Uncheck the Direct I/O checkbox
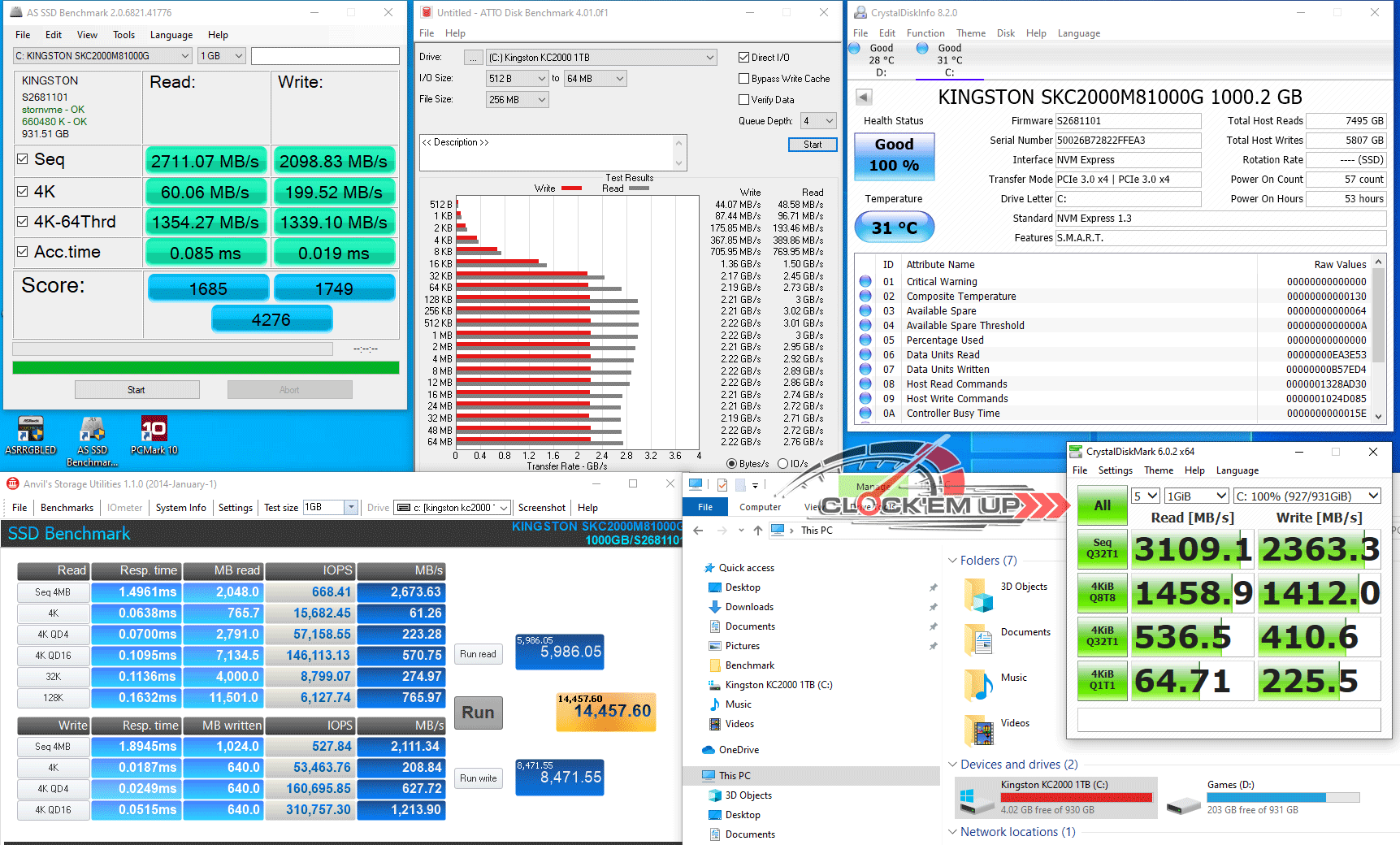The height and width of the screenshot is (845, 1400). (743, 58)
